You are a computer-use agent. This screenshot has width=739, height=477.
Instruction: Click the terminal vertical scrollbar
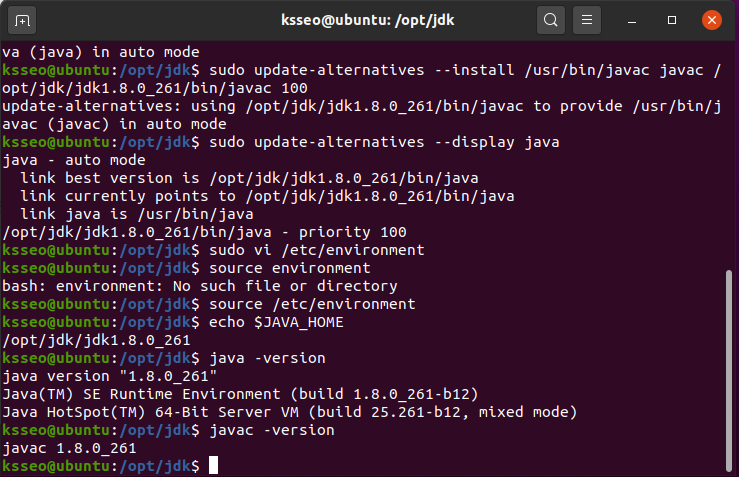click(729, 370)
